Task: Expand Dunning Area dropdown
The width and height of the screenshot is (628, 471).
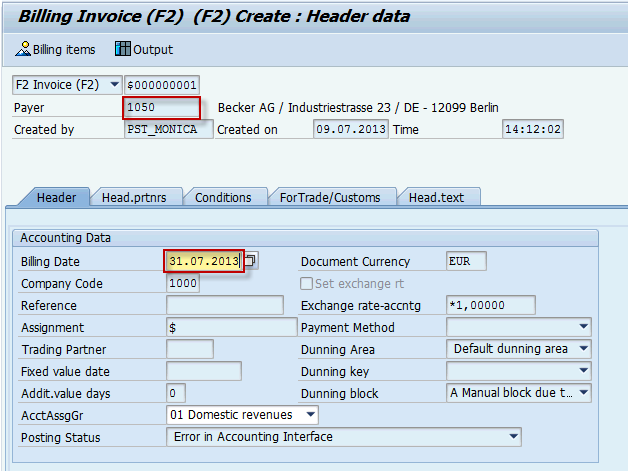Action: click(x=583, y=349)
